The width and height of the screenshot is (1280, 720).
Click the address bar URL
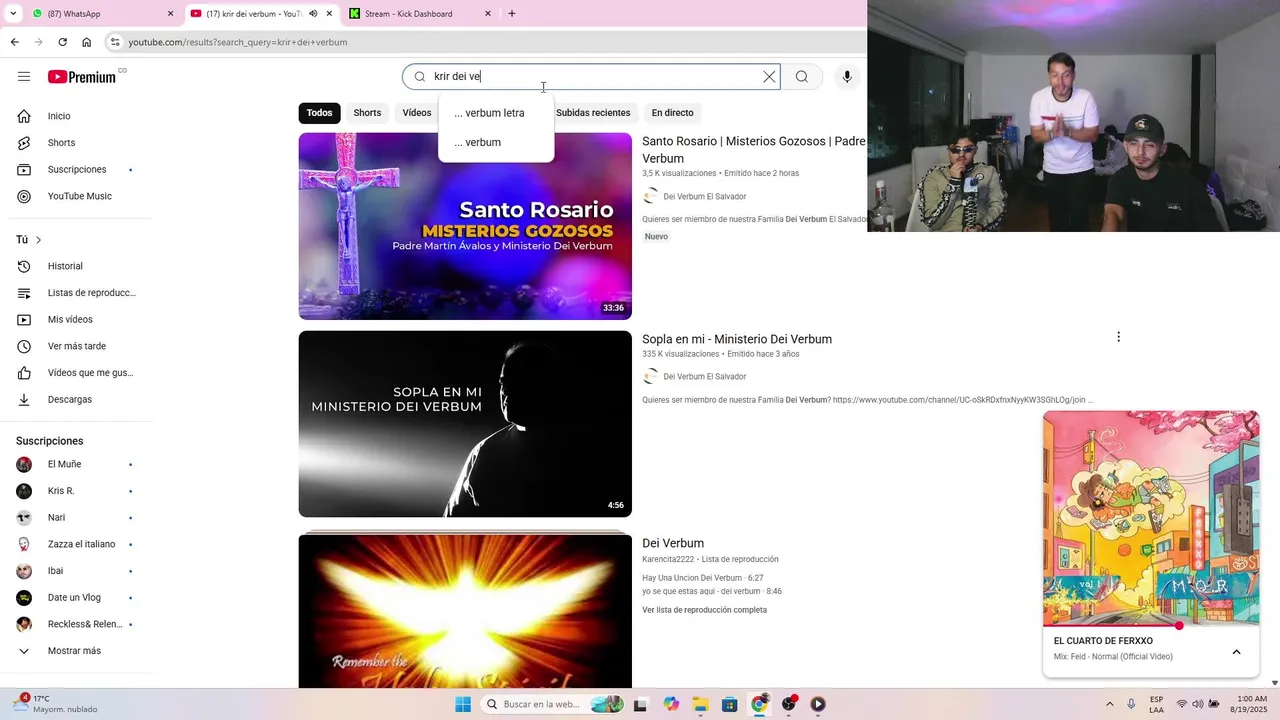tap(238, 42)
